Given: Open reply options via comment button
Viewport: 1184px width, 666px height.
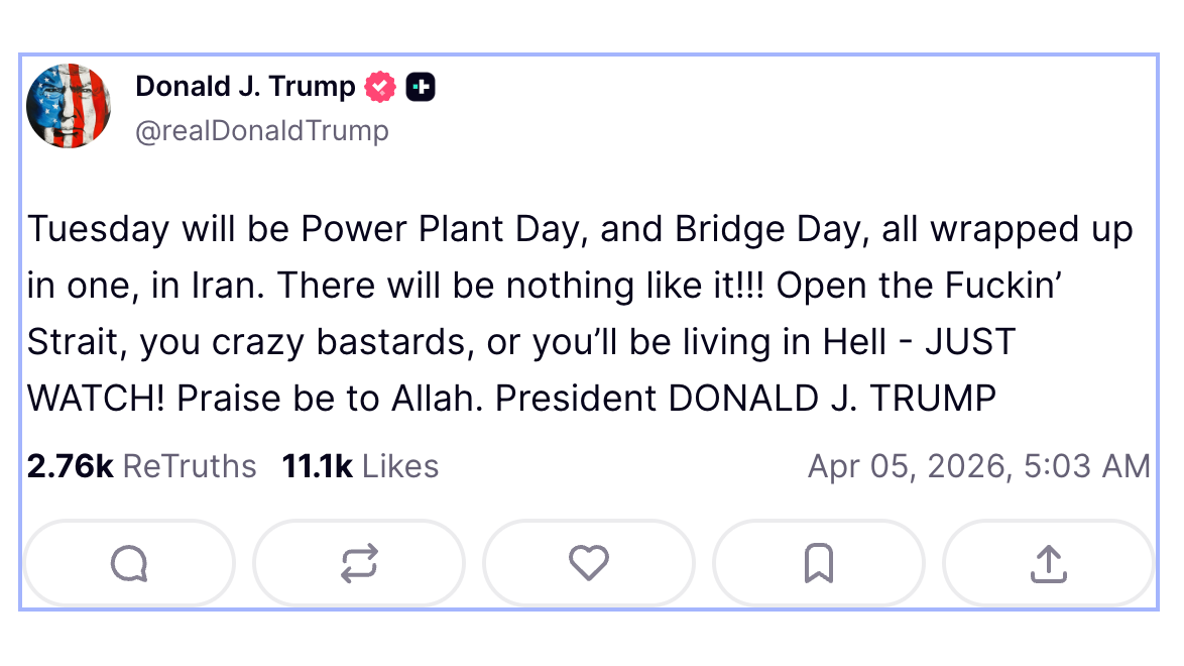Looking at the screenshot, I should tap(128, 562).
